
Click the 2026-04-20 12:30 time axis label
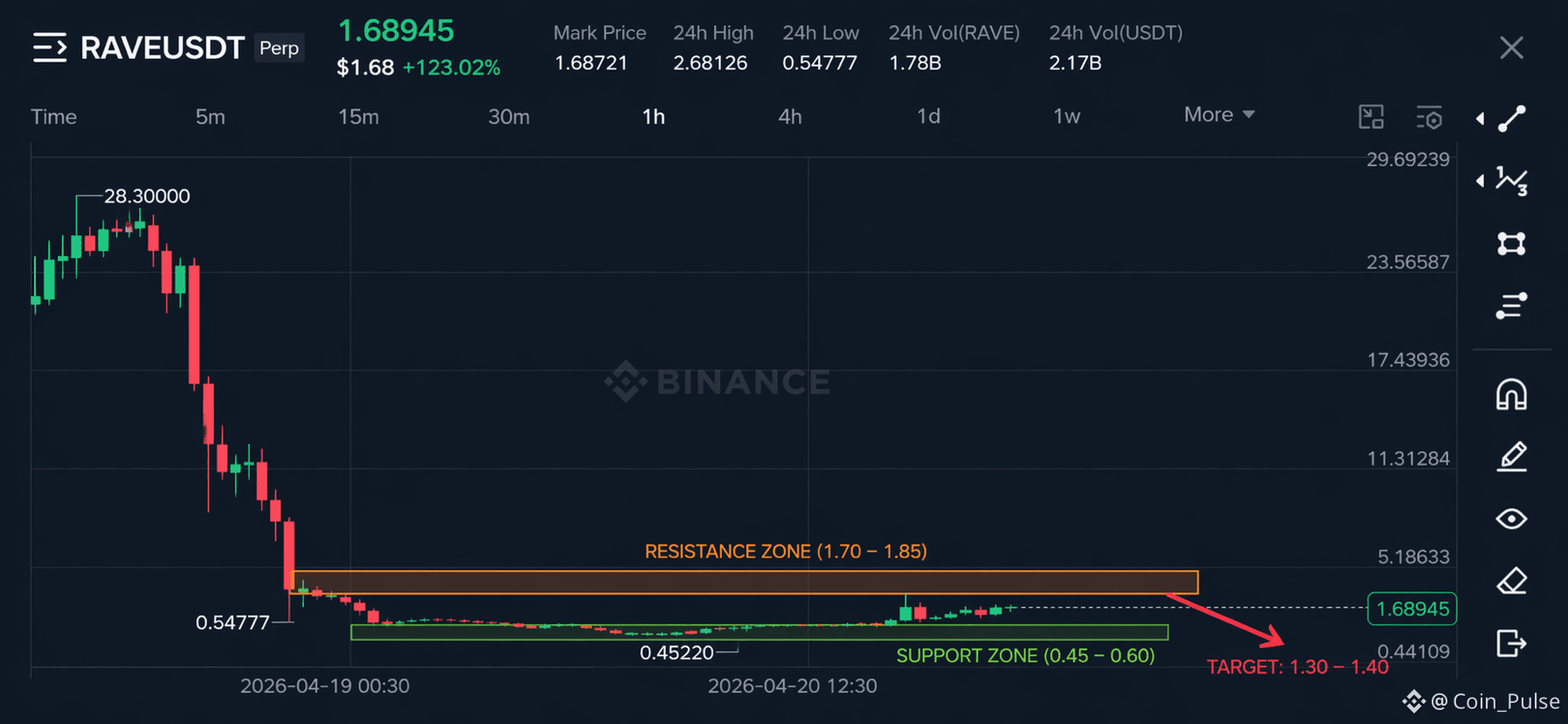pyautogui.click(x=793, y=686)
